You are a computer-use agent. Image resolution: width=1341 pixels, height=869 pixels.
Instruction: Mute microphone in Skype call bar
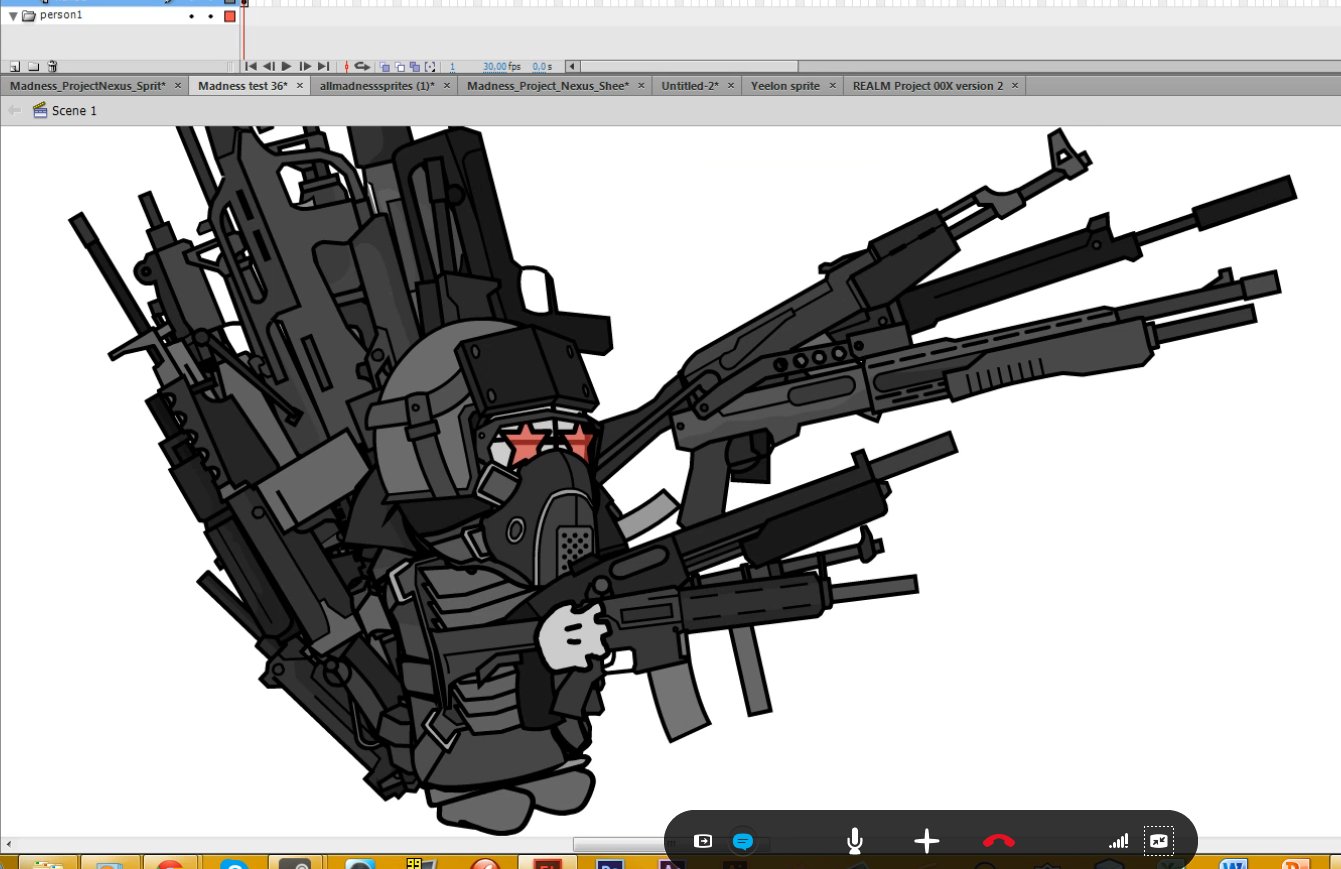coord(855,842)
